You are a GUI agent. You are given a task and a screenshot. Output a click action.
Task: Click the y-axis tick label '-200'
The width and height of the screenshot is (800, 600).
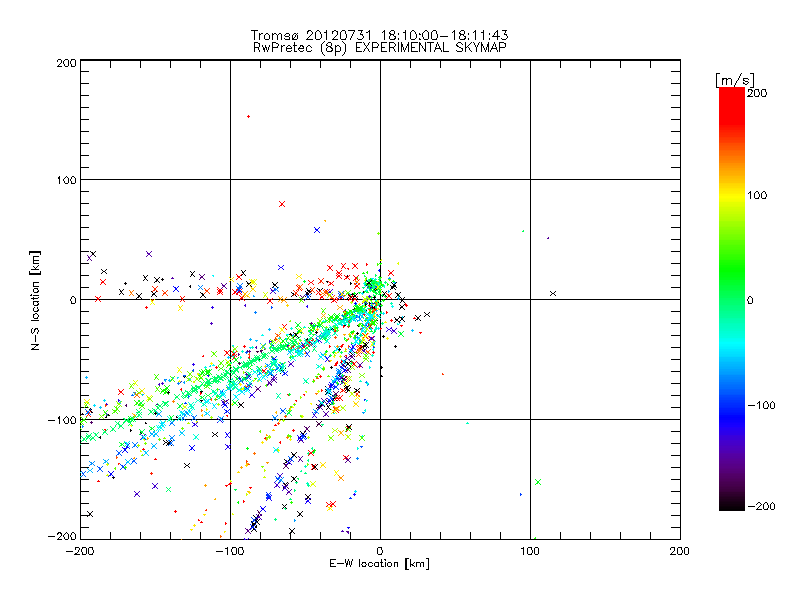[62, 536]
